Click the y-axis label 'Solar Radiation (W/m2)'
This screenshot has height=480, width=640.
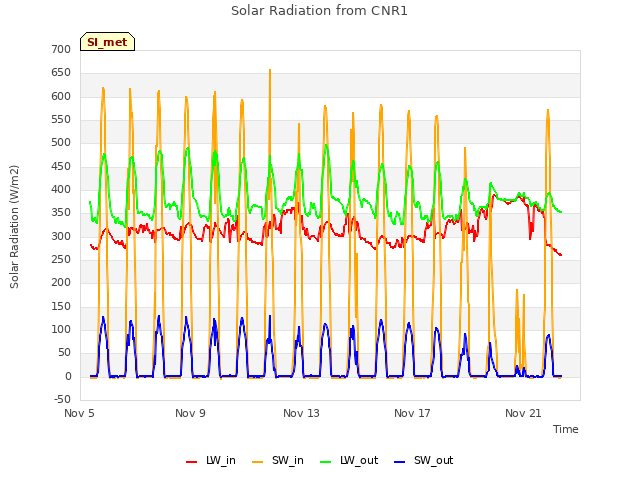pyautogui.click(x=14, y=227)
